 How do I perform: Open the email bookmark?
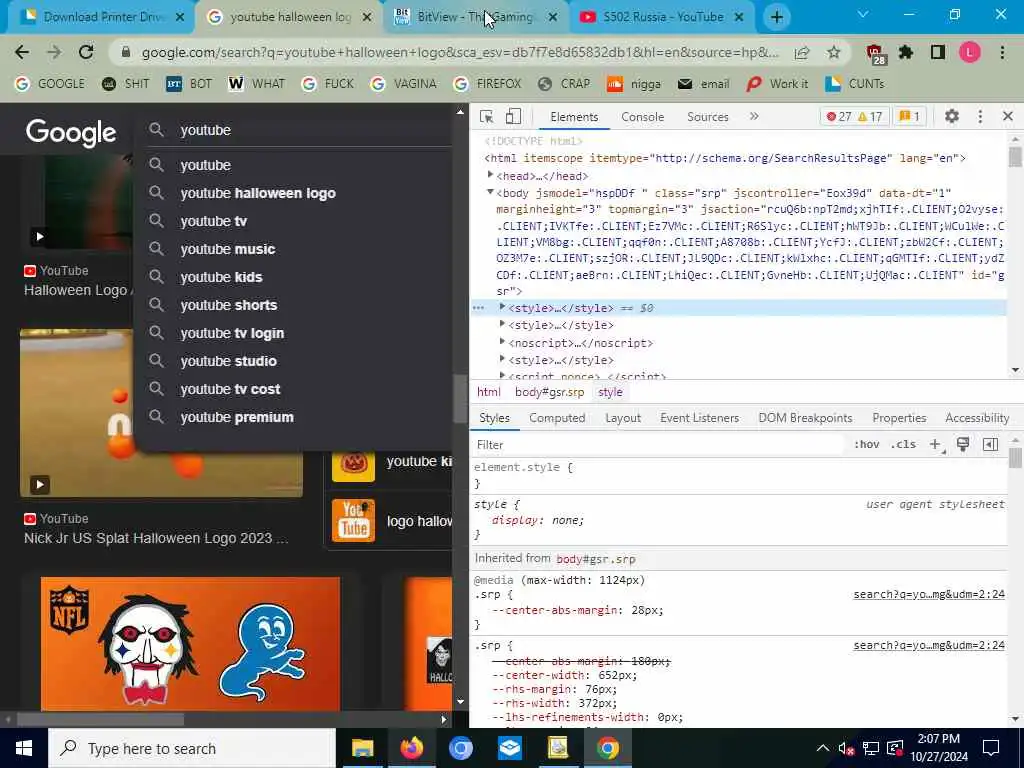tap(703, 84)
